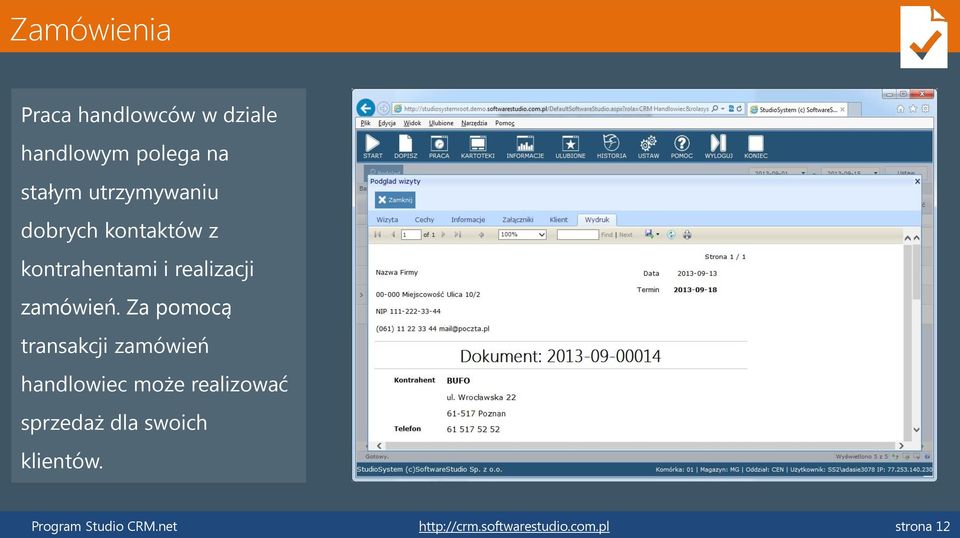Viewport: 960px width, 538px height.
Task: Switch to the Załączniki tab
Action: pyautogui.click(x=517, y=220)
